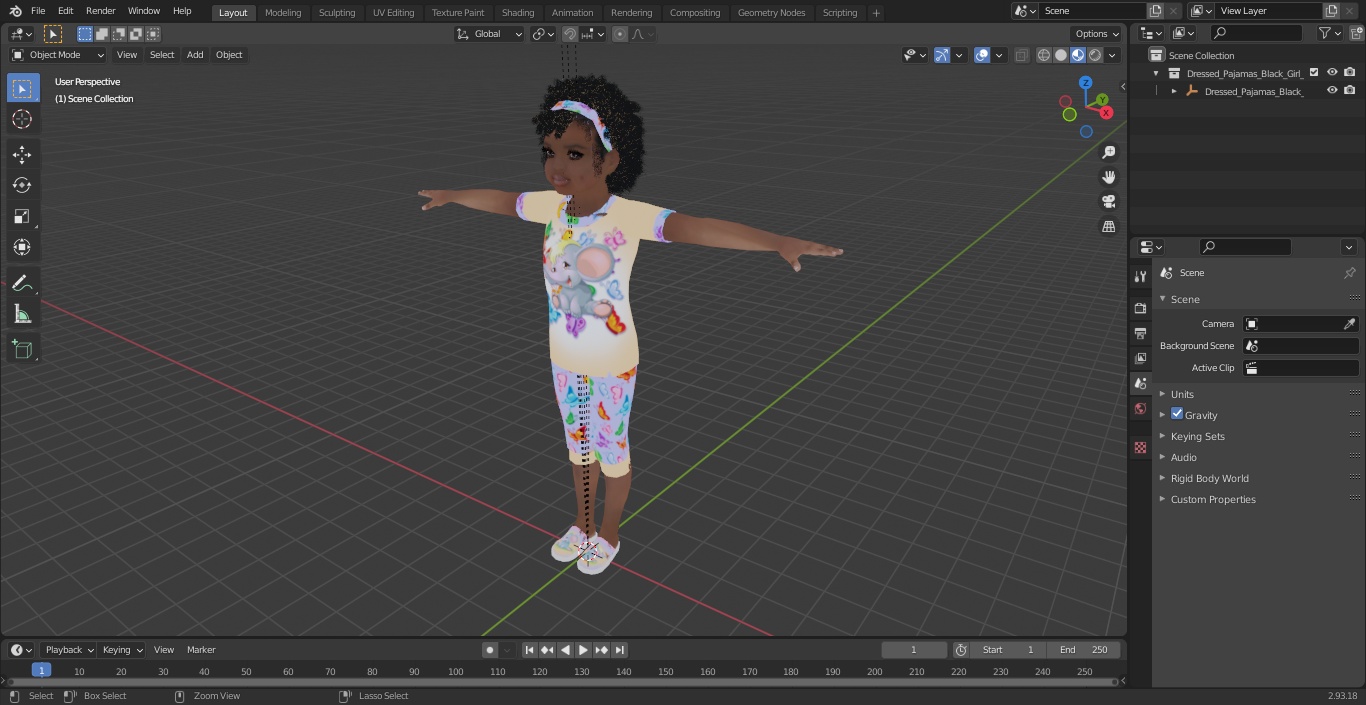Toggle collection exclude checkbox in outliner
Viewport: 1366px width, 705px height.
tap(1314, 73)
